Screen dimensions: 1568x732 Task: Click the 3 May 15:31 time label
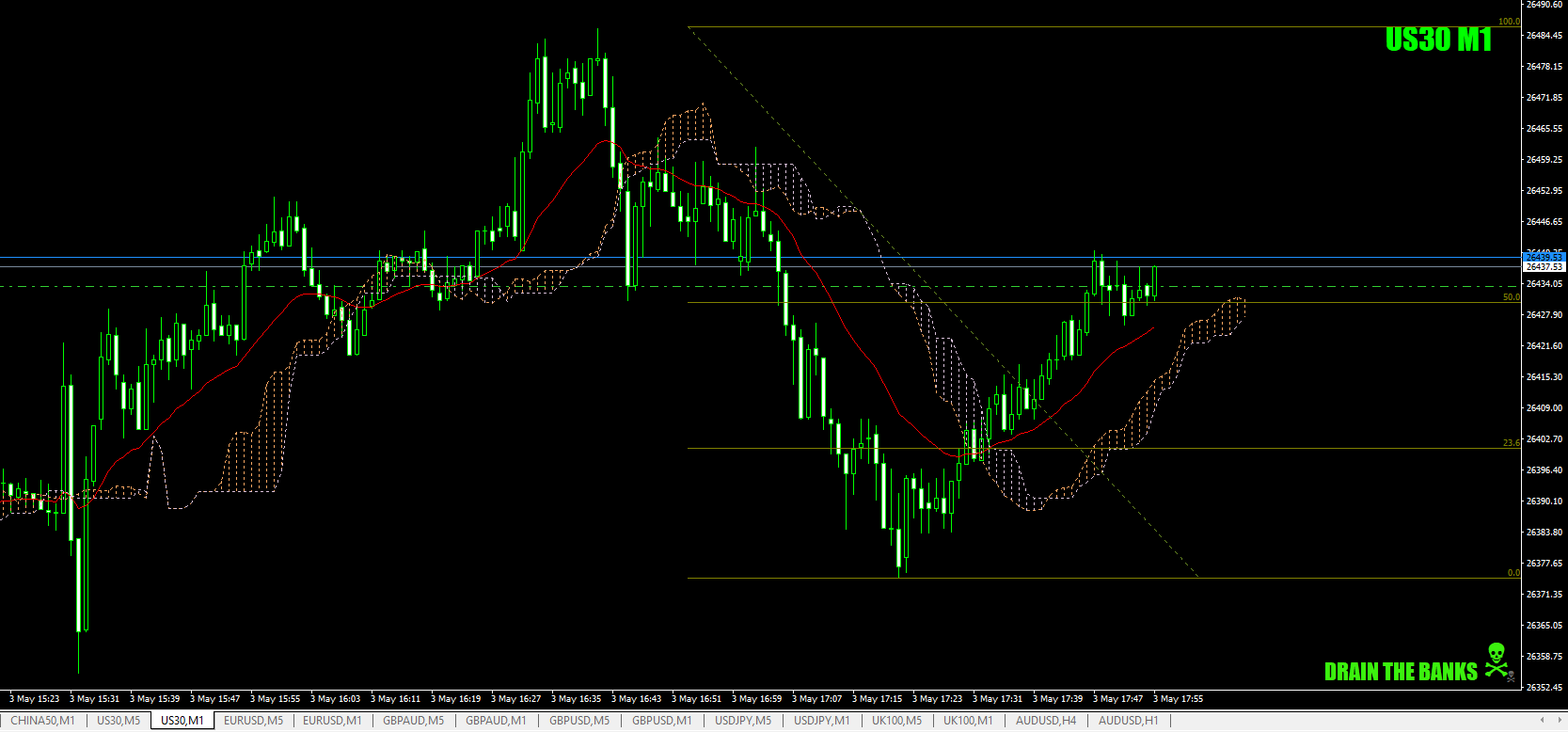point(94,699)
